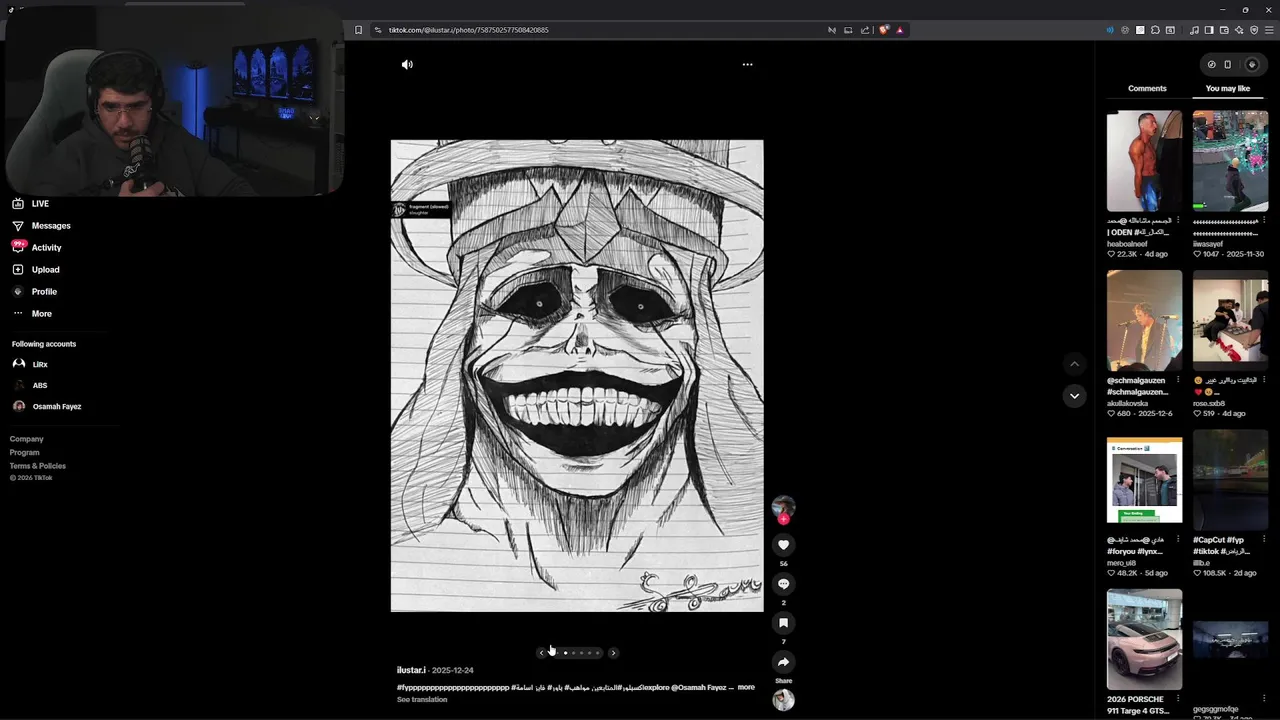Go to the next photo with the right arrow

[613, 653]
